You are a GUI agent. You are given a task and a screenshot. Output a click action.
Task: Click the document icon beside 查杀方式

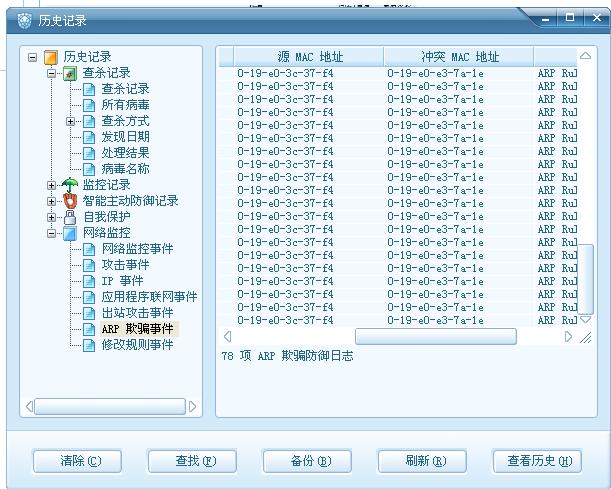click(89, 121)
